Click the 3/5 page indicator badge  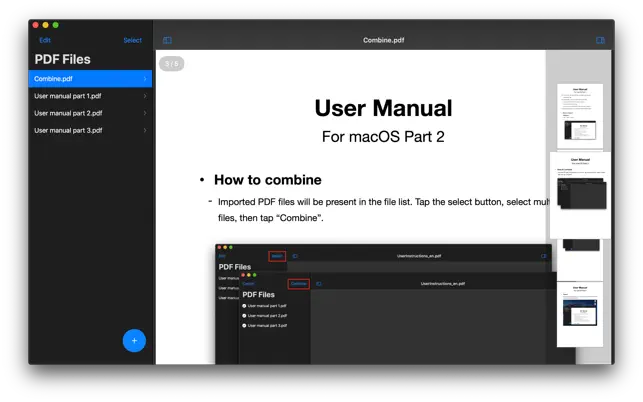pos(171,64)
